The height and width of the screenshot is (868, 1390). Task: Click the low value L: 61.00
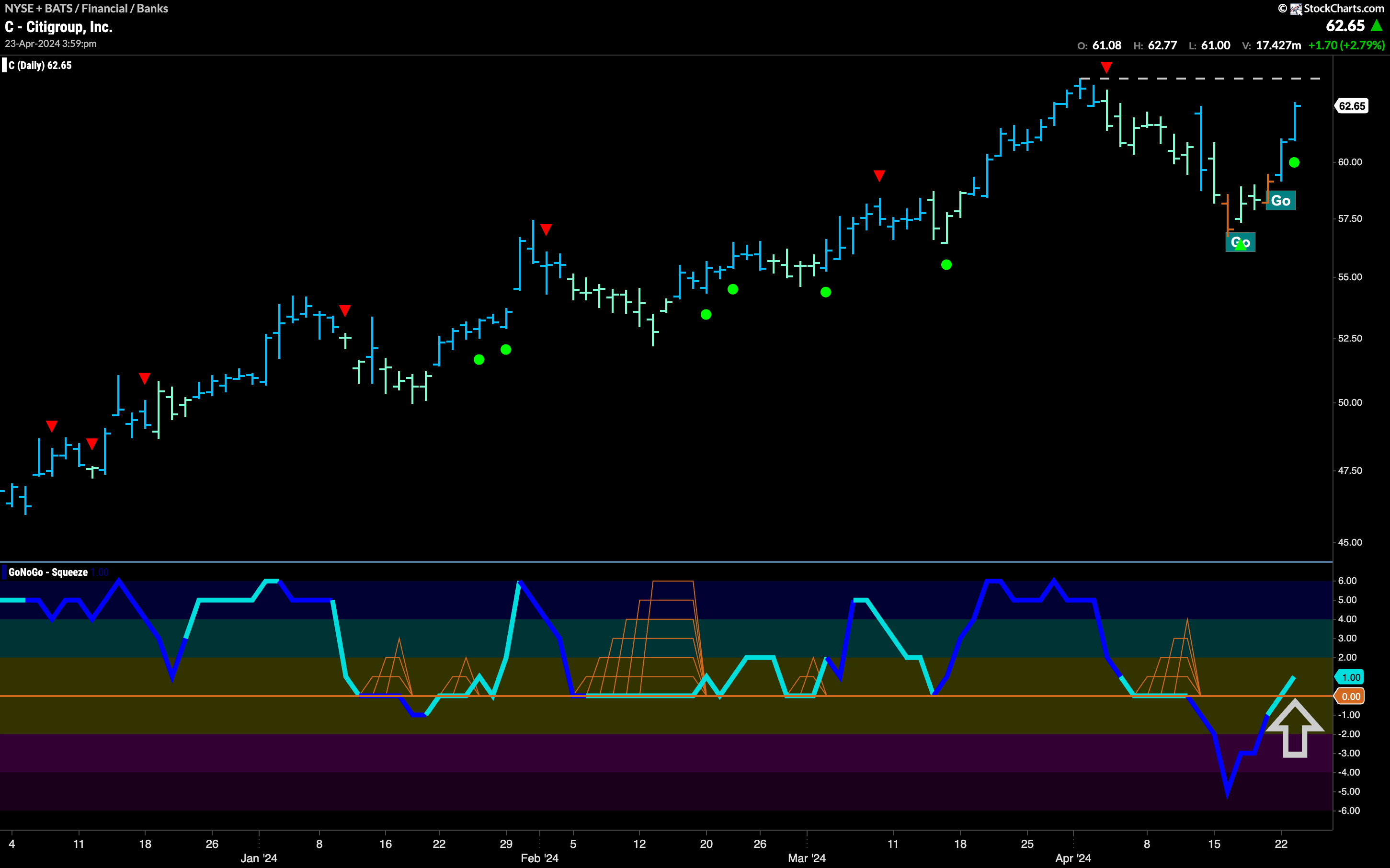pyautogui.click(x=1210, y=46)
